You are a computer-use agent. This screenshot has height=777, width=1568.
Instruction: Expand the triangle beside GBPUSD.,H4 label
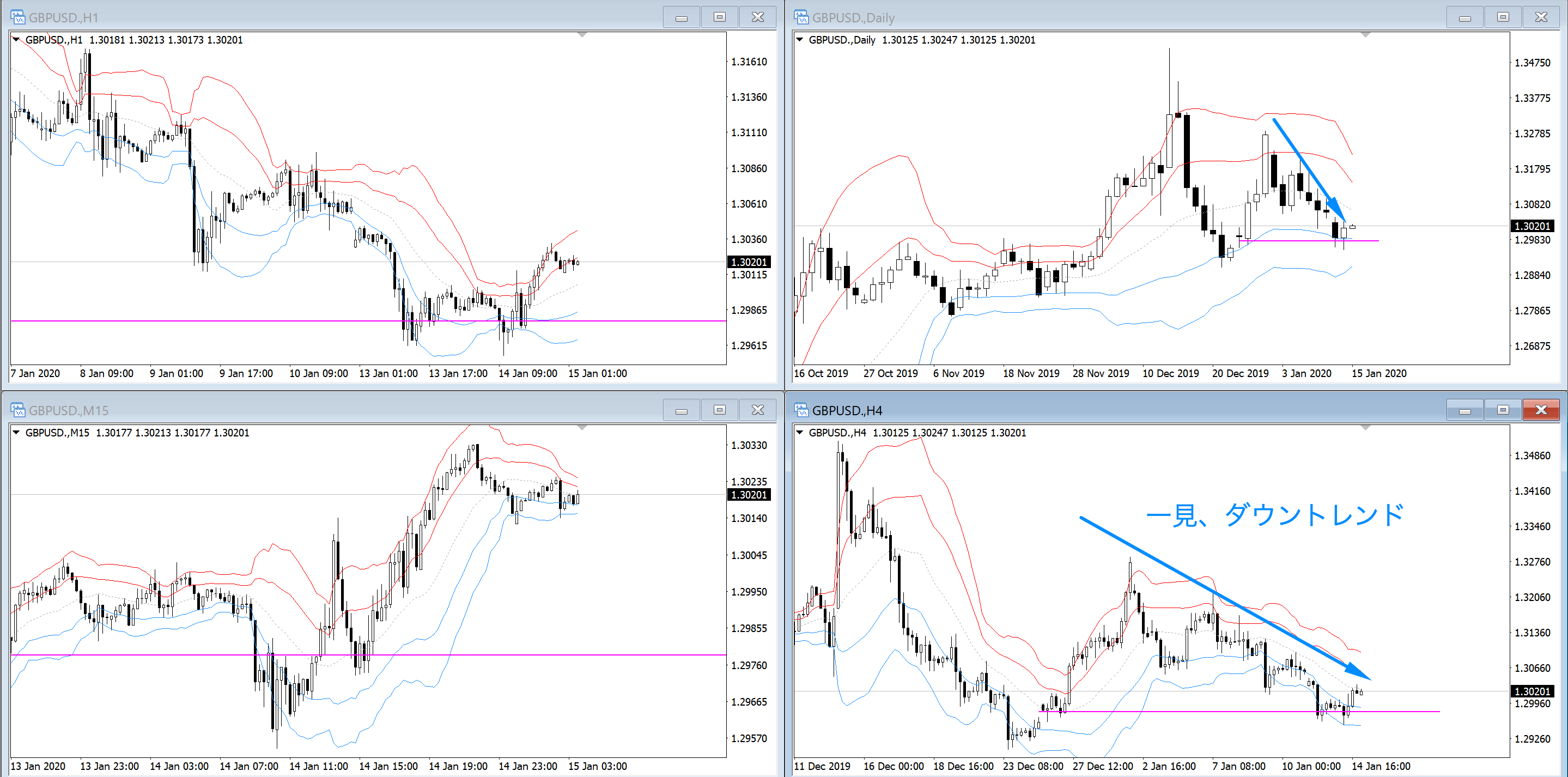(x=800, y=432)
